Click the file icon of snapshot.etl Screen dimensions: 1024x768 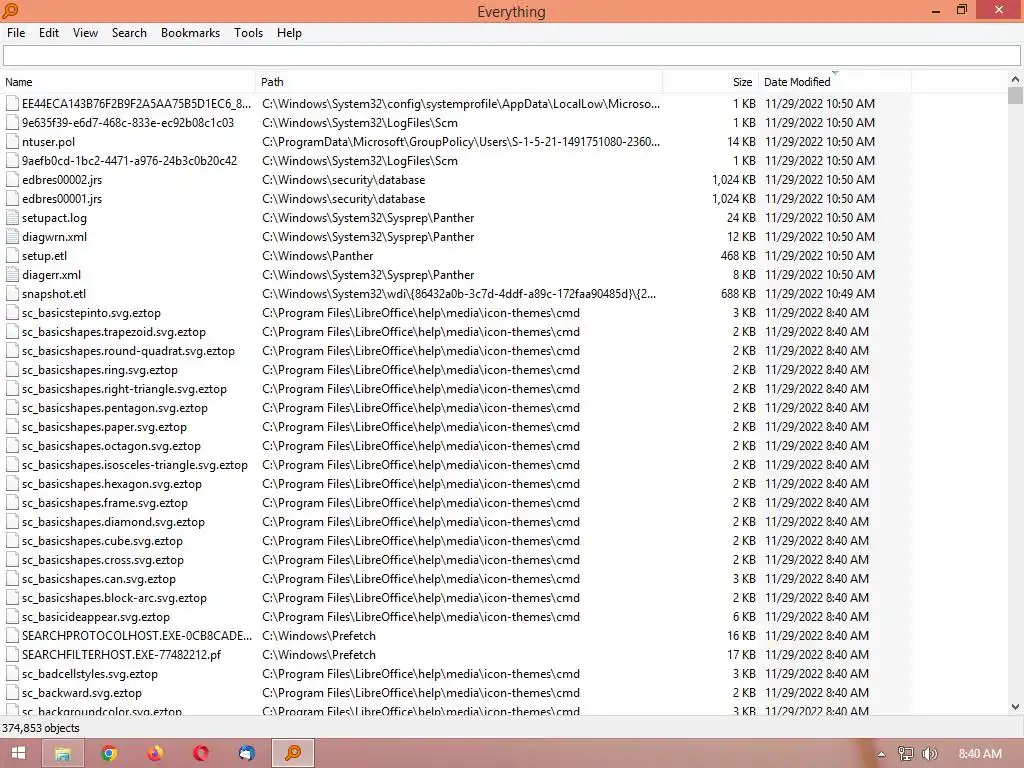pyautogui.click(x=12, y=293)
